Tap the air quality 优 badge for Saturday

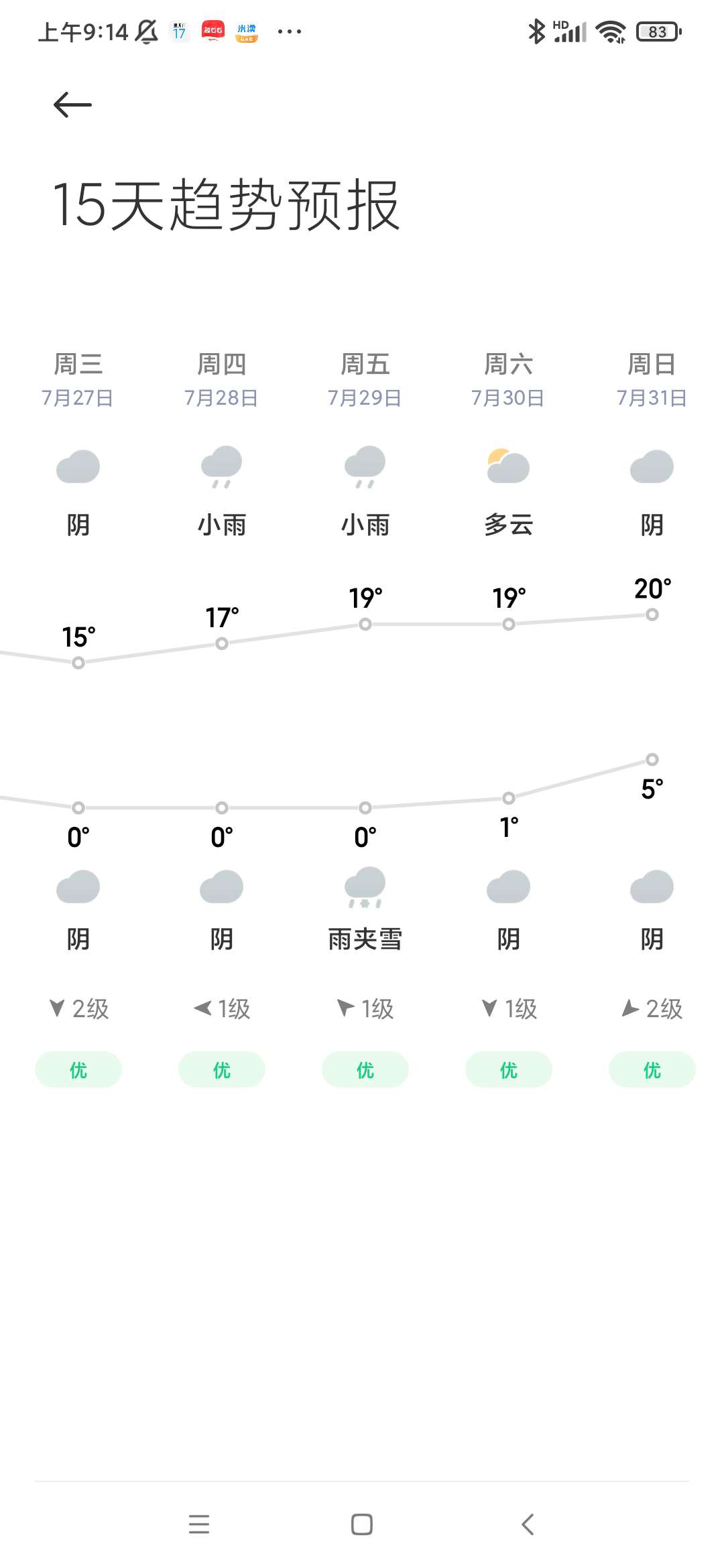pyautogui.click(x=508, y=1069)
